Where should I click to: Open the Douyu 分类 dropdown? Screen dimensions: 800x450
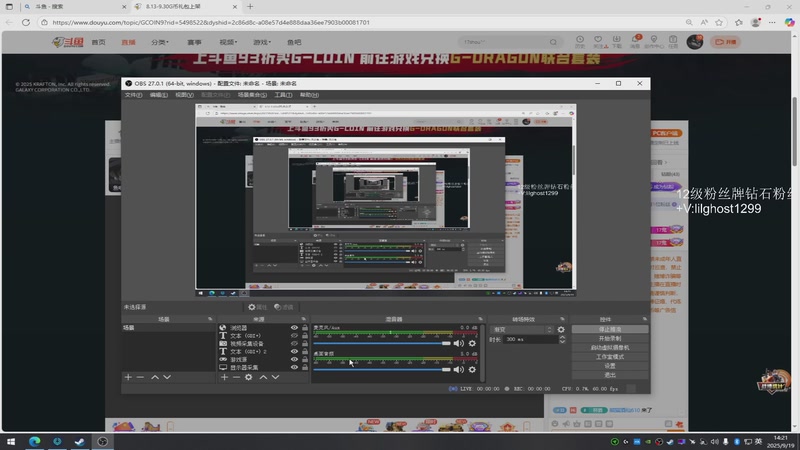click(x=160, y=42)
